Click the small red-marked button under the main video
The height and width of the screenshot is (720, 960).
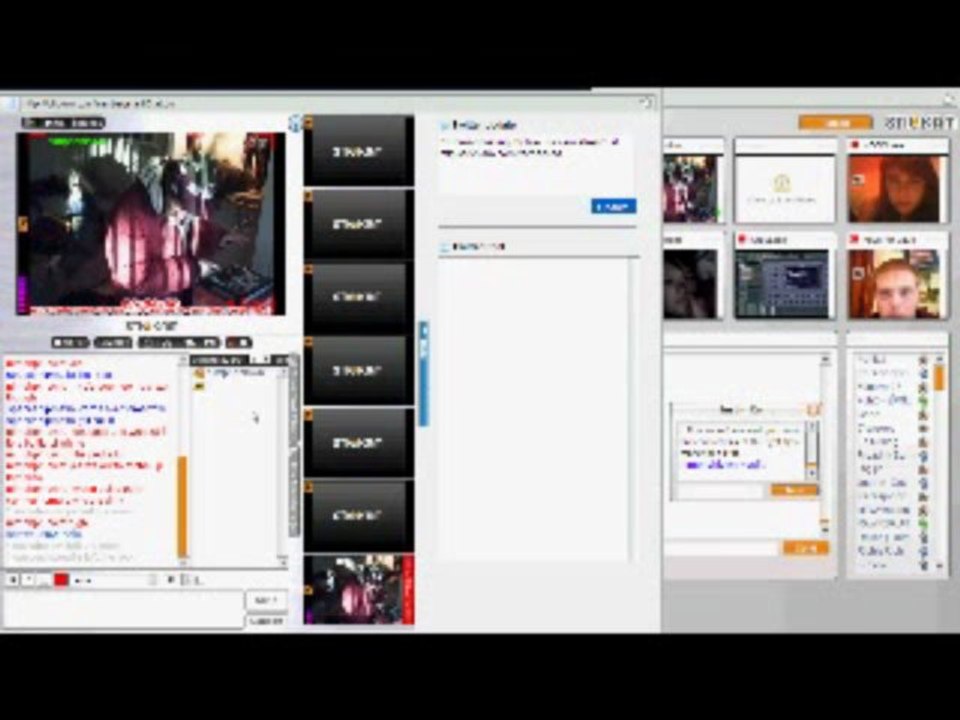238,342
